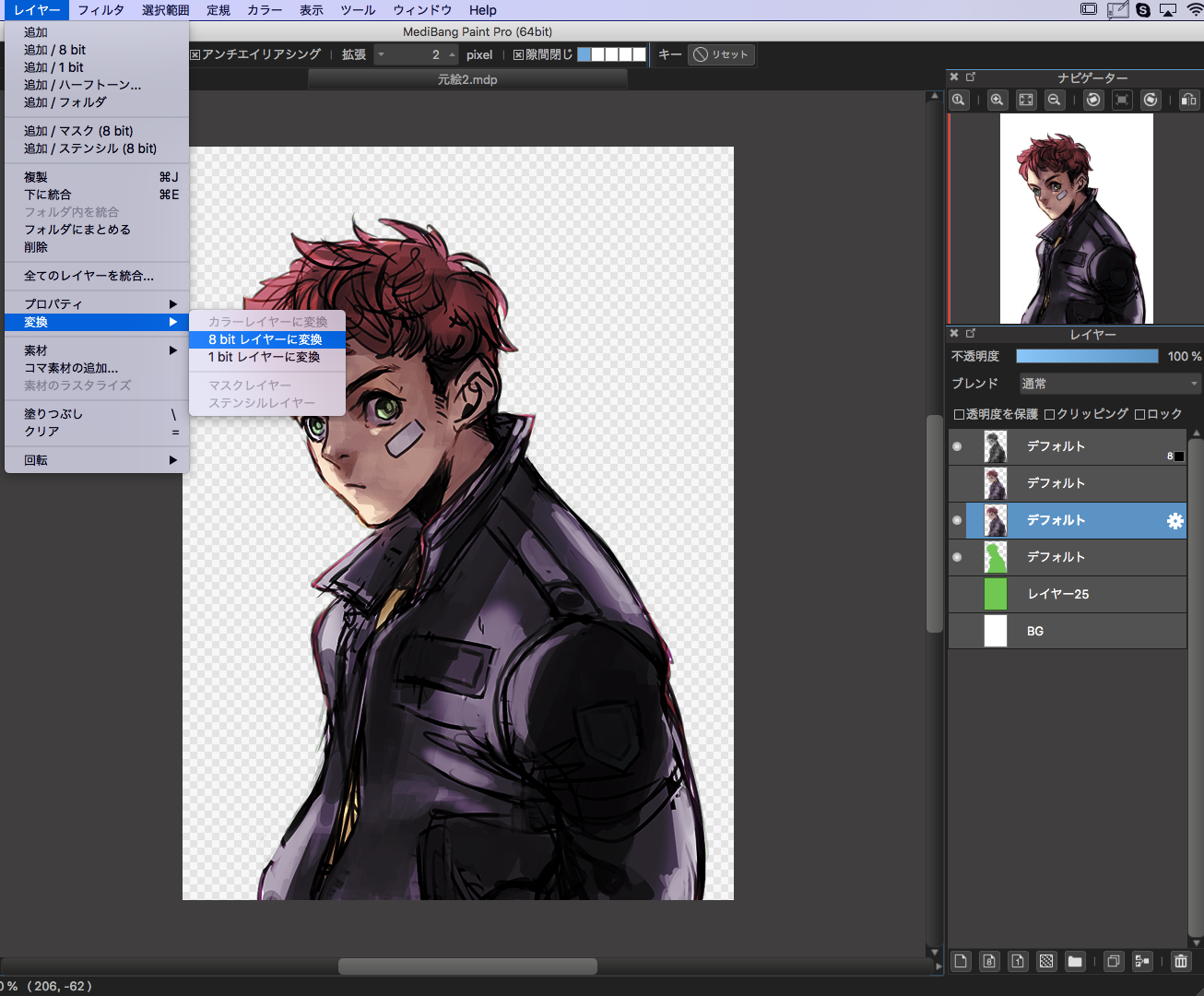Click the navigator zoom-in magnifier icon
The height and width of the screenshot is (996, 1204).
[997, 101]
